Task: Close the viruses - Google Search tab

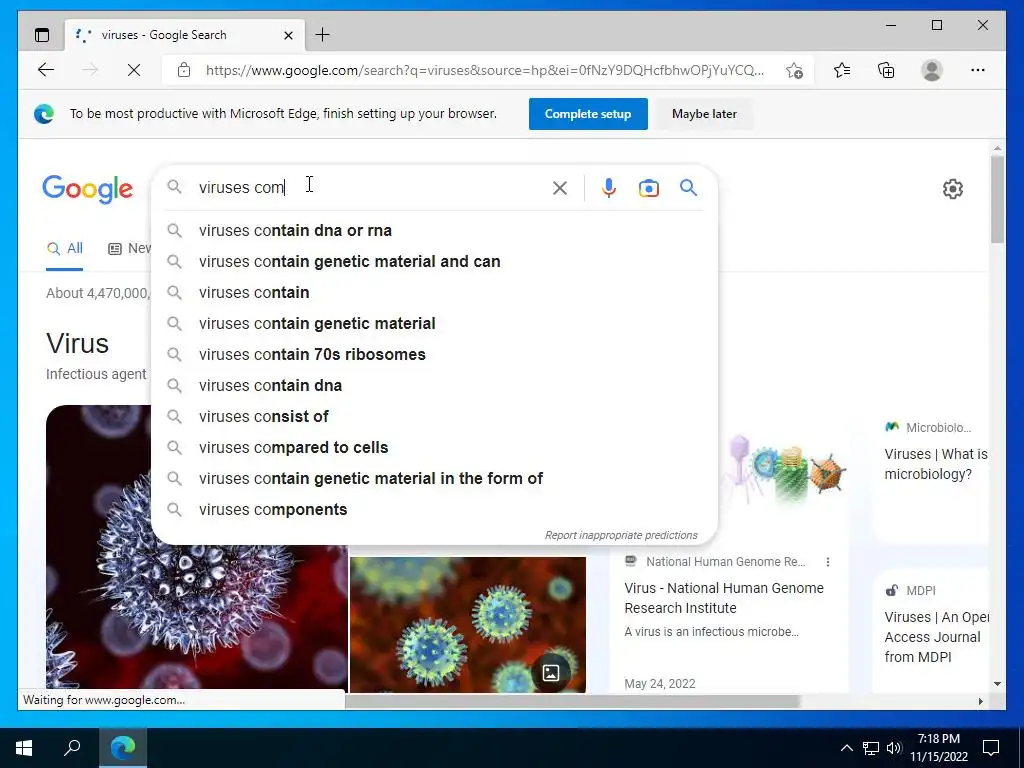Action: coord(288,35)
